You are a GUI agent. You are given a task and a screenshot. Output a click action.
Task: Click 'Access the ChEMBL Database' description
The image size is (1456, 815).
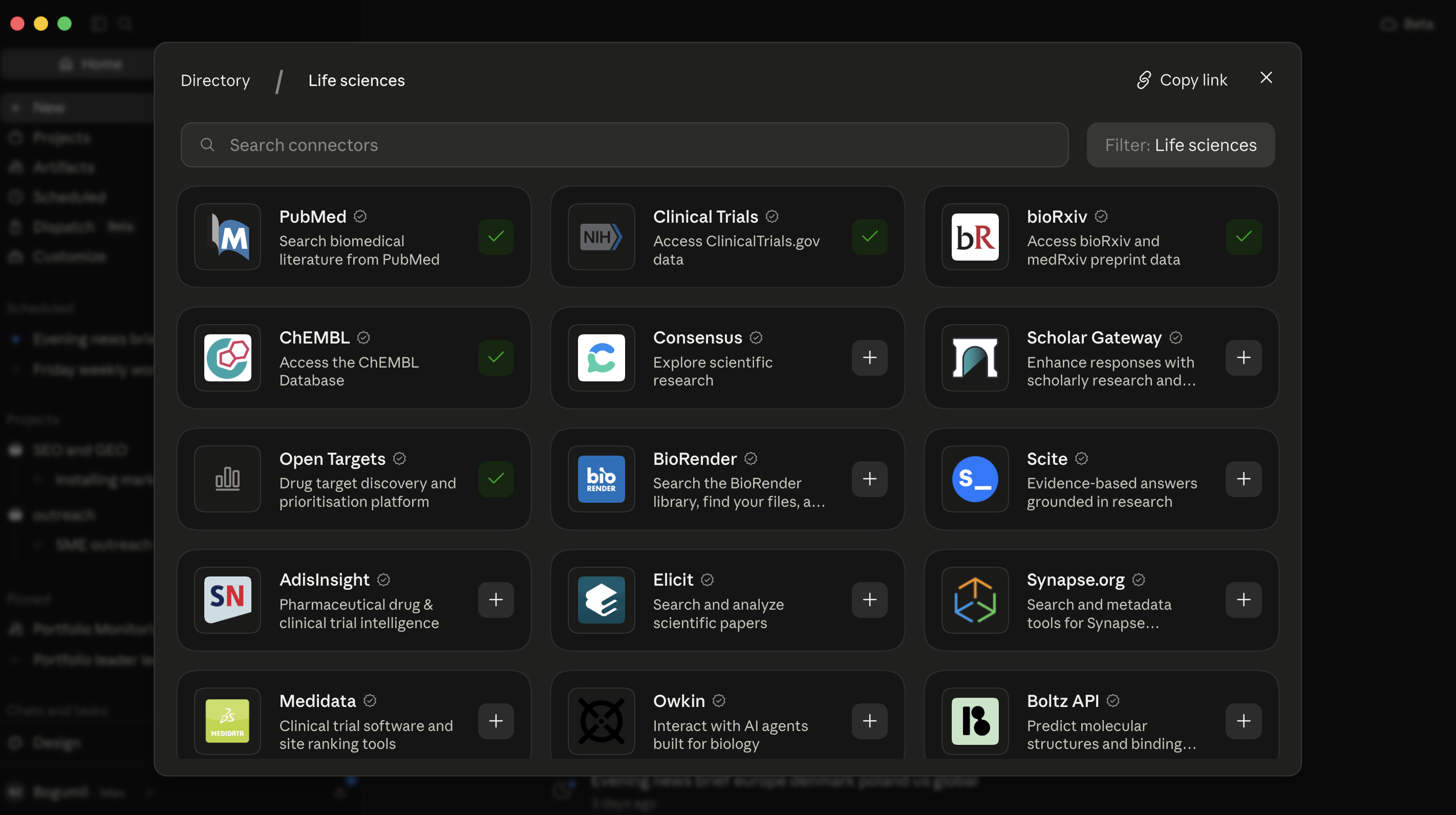(x=349, y=371)
